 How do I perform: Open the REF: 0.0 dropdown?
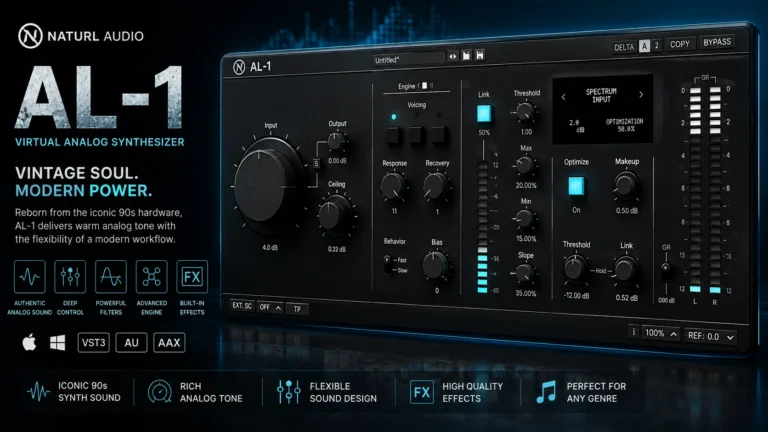[710, 336]
